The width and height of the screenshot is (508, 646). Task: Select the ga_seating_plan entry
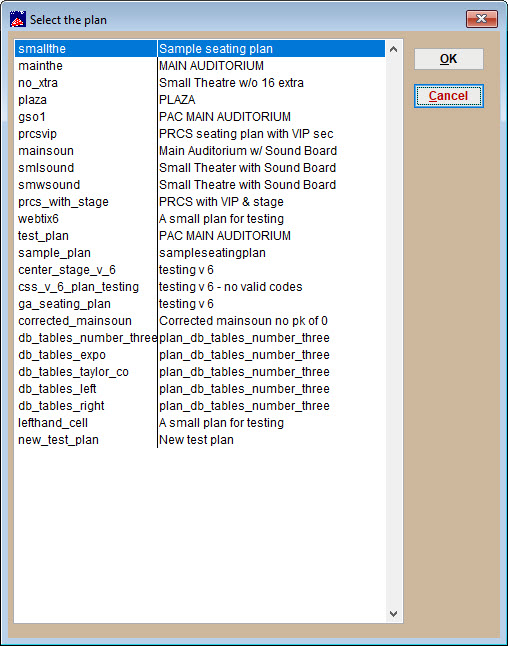click(x=200, y=304)
